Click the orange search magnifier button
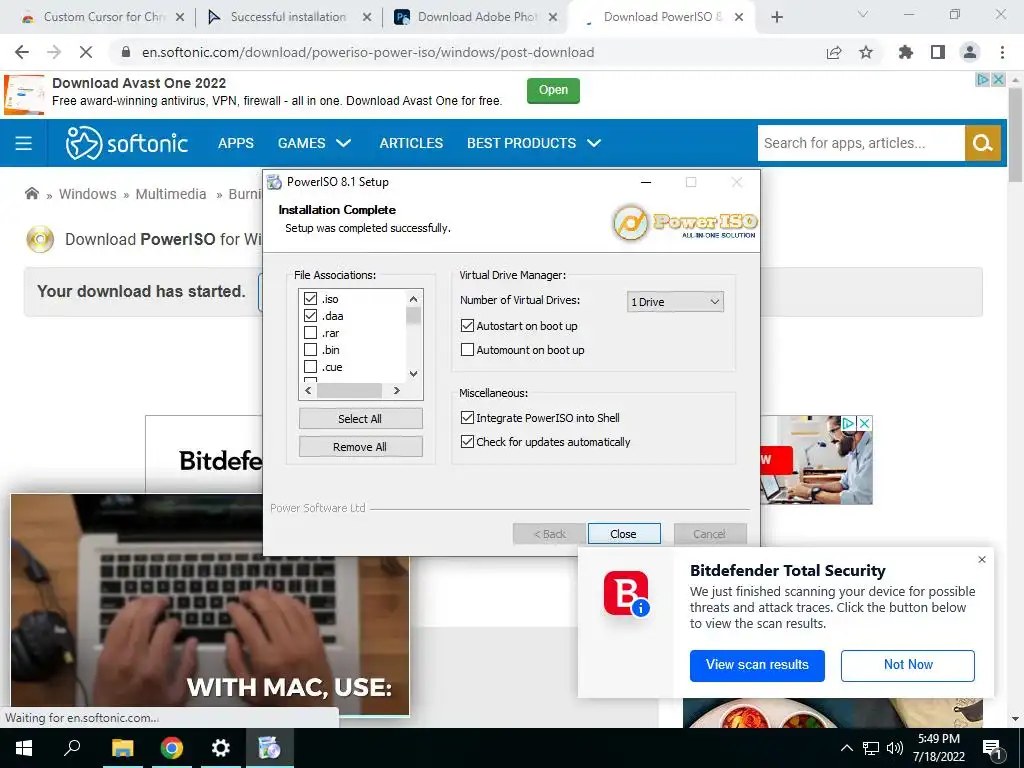 tap(982, 143)
